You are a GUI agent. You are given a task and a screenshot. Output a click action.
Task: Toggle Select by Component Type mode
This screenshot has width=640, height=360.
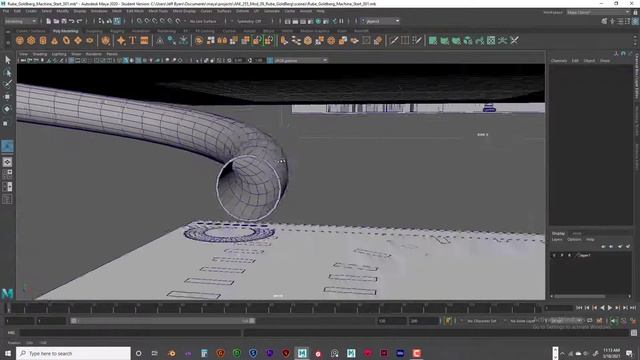(117, 21)
